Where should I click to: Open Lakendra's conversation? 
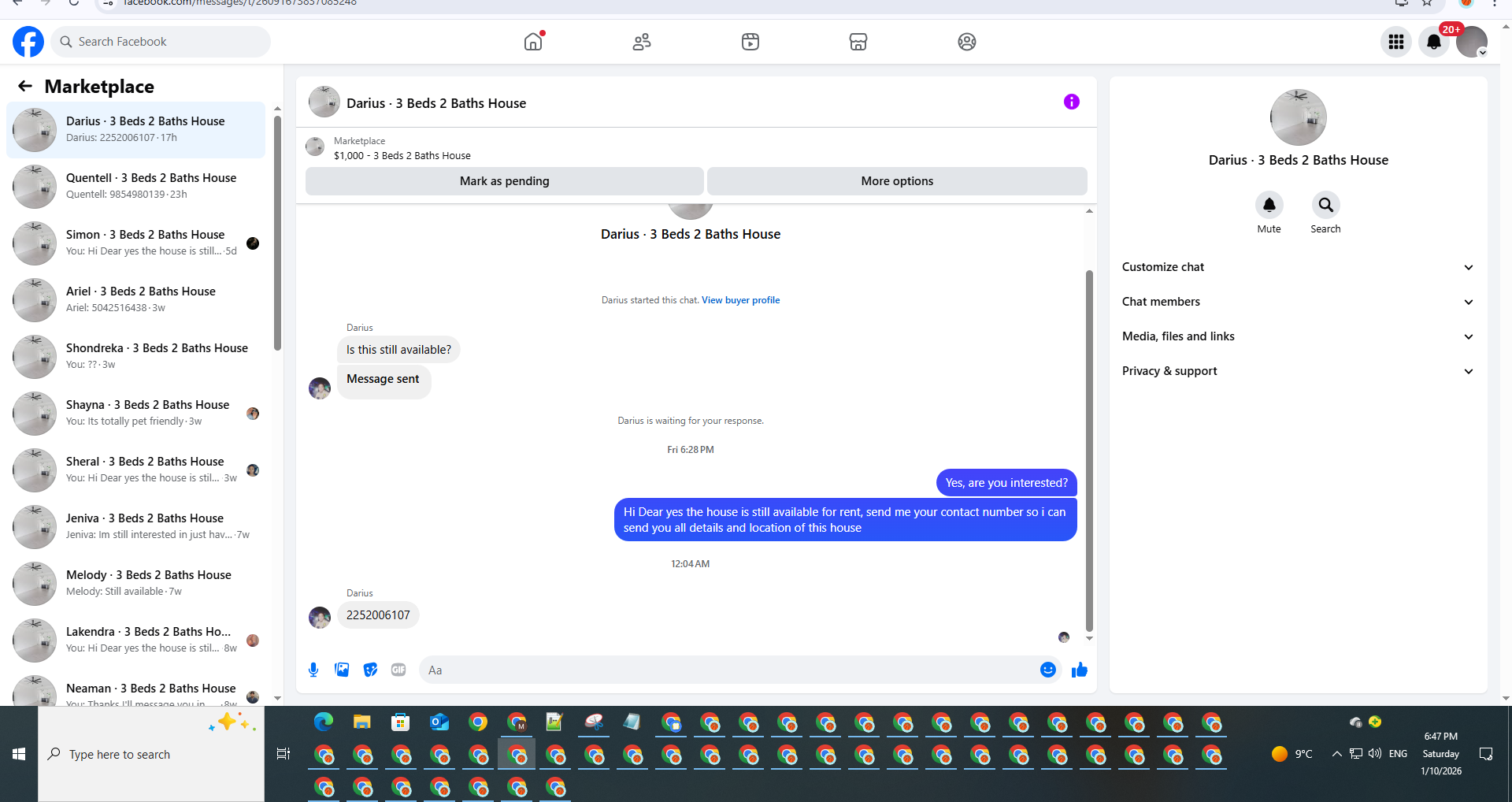pos(135,640)
